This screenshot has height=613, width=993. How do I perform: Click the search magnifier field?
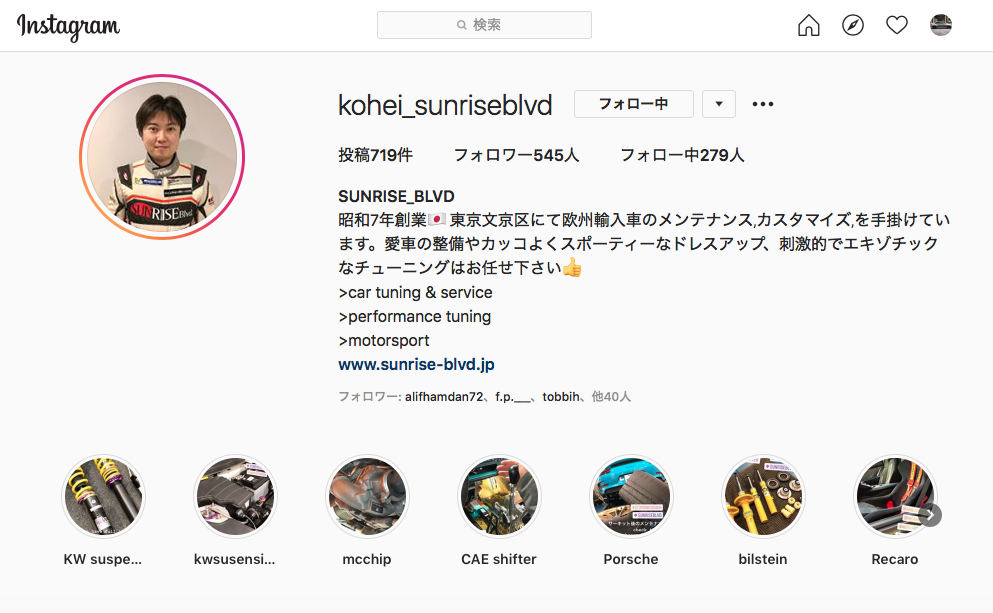[x=484, y=25]
